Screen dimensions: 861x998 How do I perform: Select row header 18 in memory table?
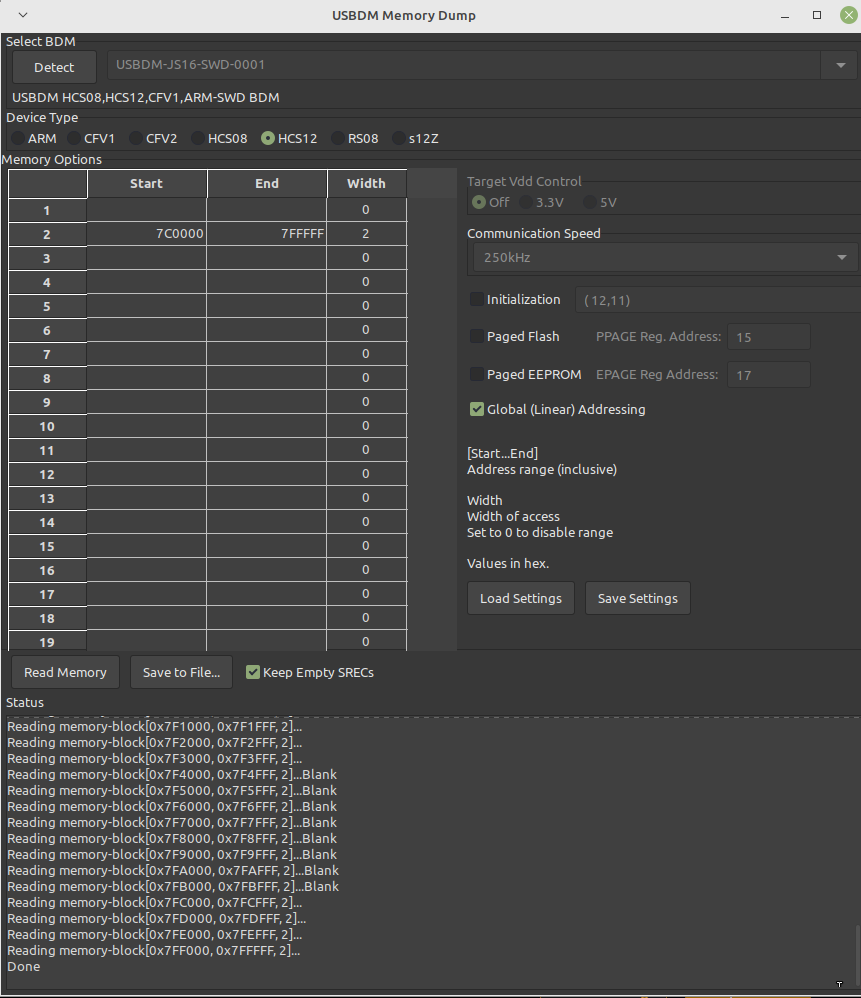coord(47,618)
